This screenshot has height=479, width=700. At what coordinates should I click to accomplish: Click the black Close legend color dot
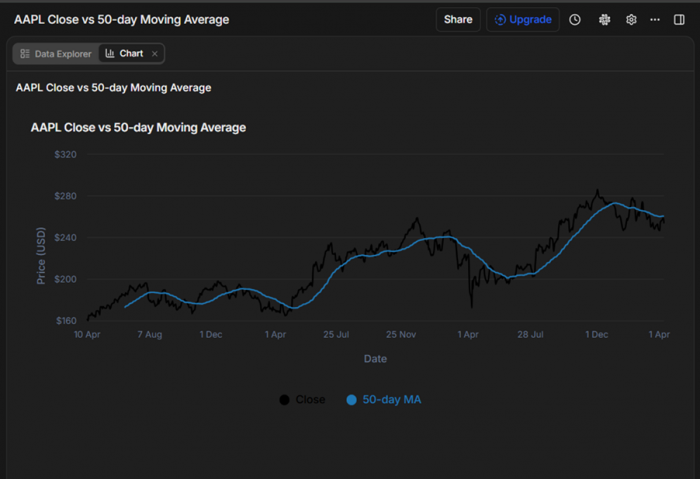click(x=285, y=400)
